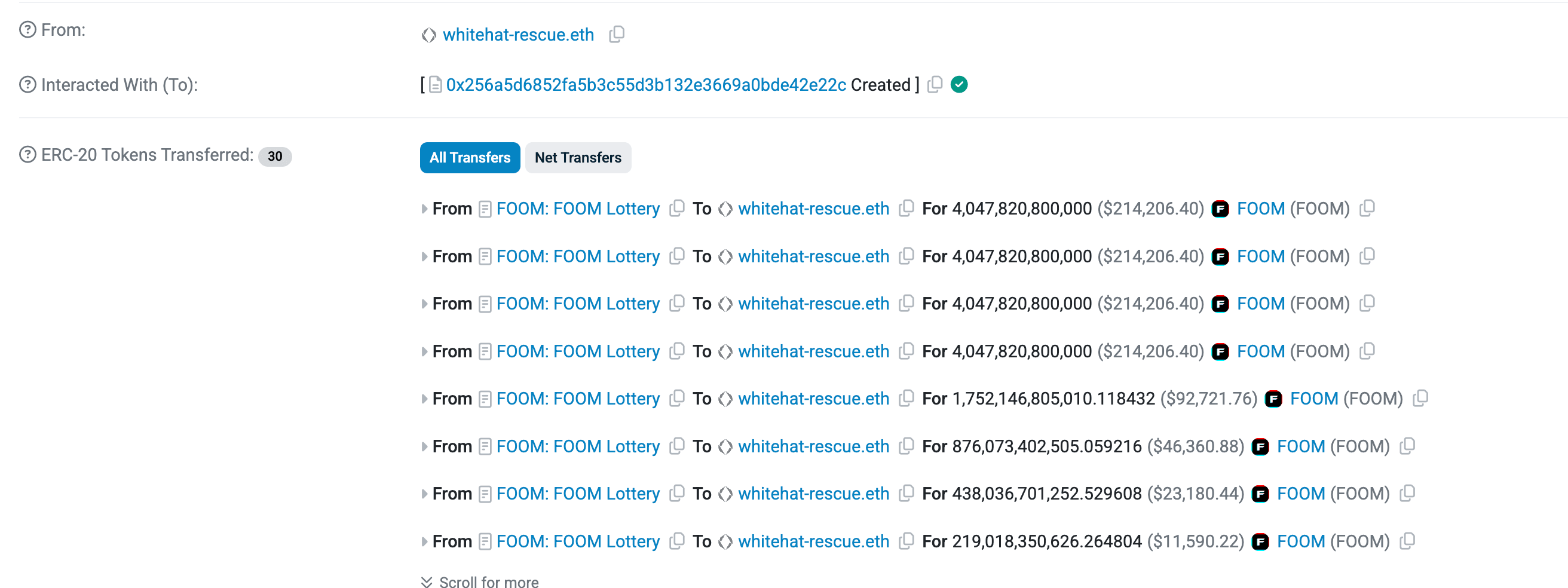The width and height of the screenshot is (1568, 588).
Task: Expand the last transfer row details
Action: pyautogui.click(x=424, y=541)
